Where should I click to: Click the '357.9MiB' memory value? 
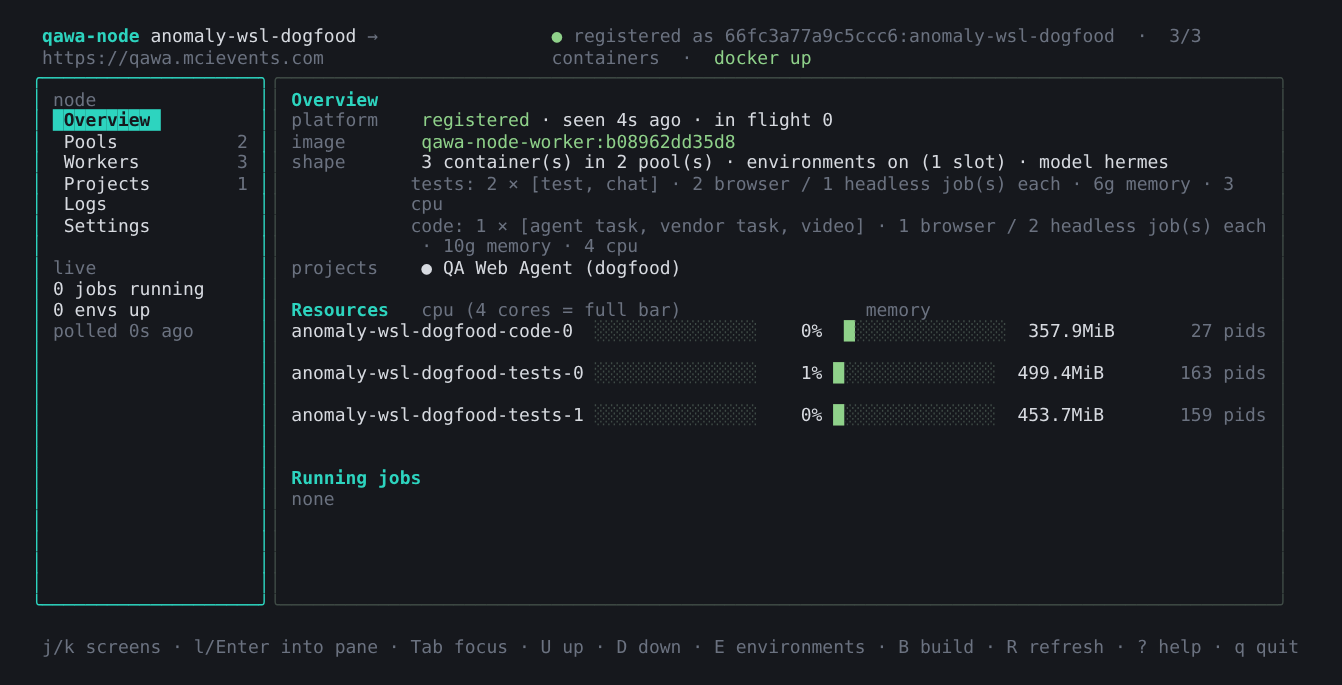[x=1071, y=331]
